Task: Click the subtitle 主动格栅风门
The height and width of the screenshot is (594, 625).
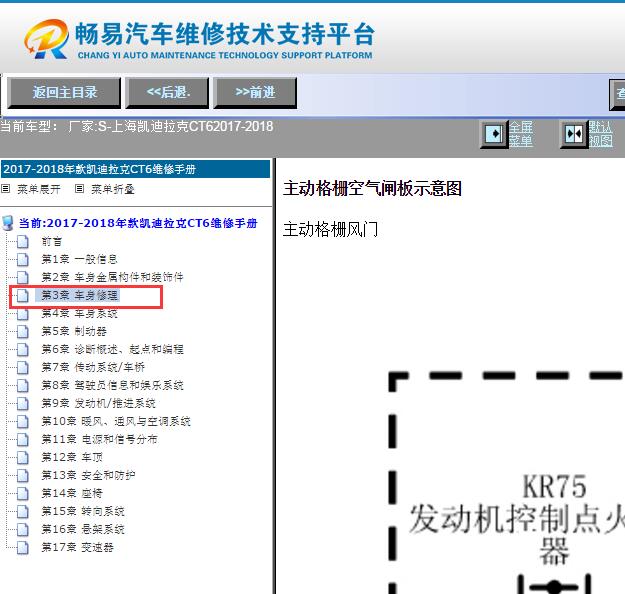Action: click(x=330, y=230)
